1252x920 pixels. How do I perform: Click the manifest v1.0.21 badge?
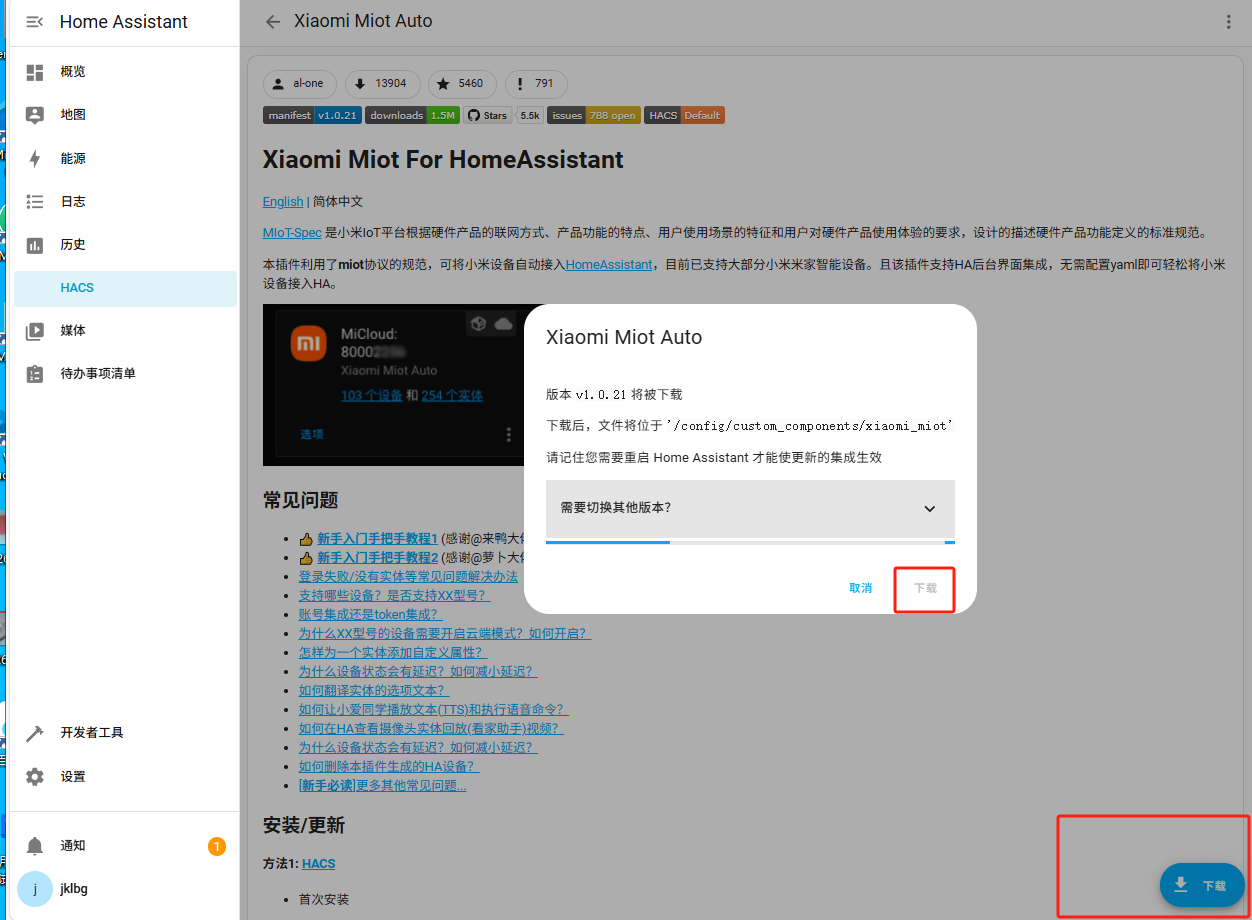pos(312,115)
